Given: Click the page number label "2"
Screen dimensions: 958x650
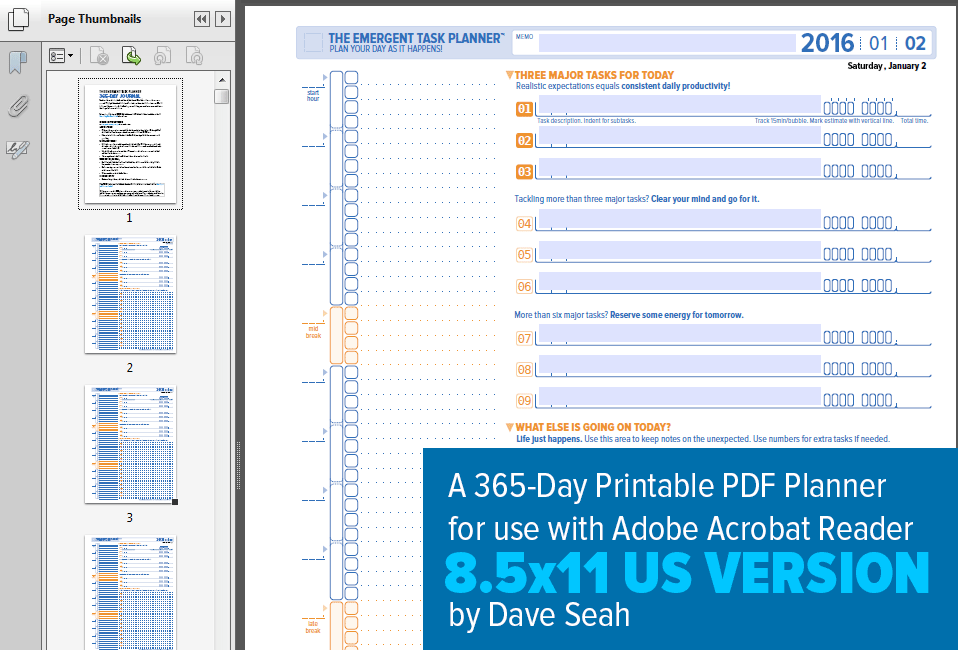Looking at the screenshot, I should [130, 368].
